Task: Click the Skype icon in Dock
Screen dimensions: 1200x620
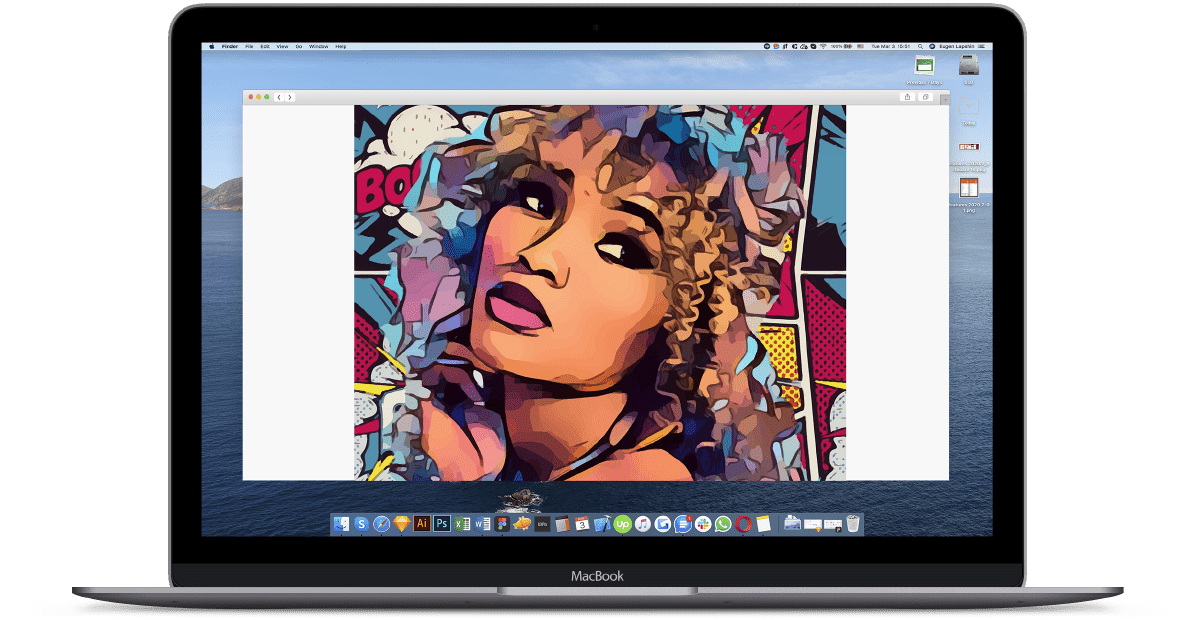Action: (361, 523)
